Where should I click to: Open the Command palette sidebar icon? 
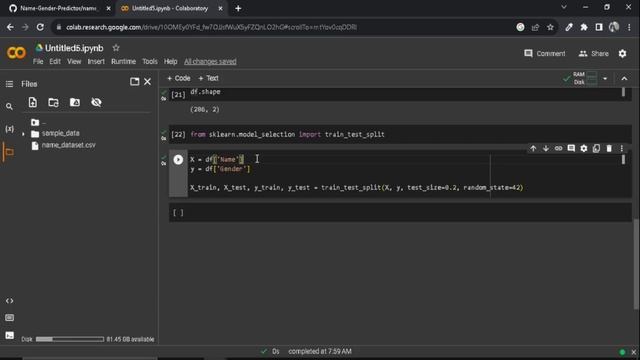tap(9, 318)
